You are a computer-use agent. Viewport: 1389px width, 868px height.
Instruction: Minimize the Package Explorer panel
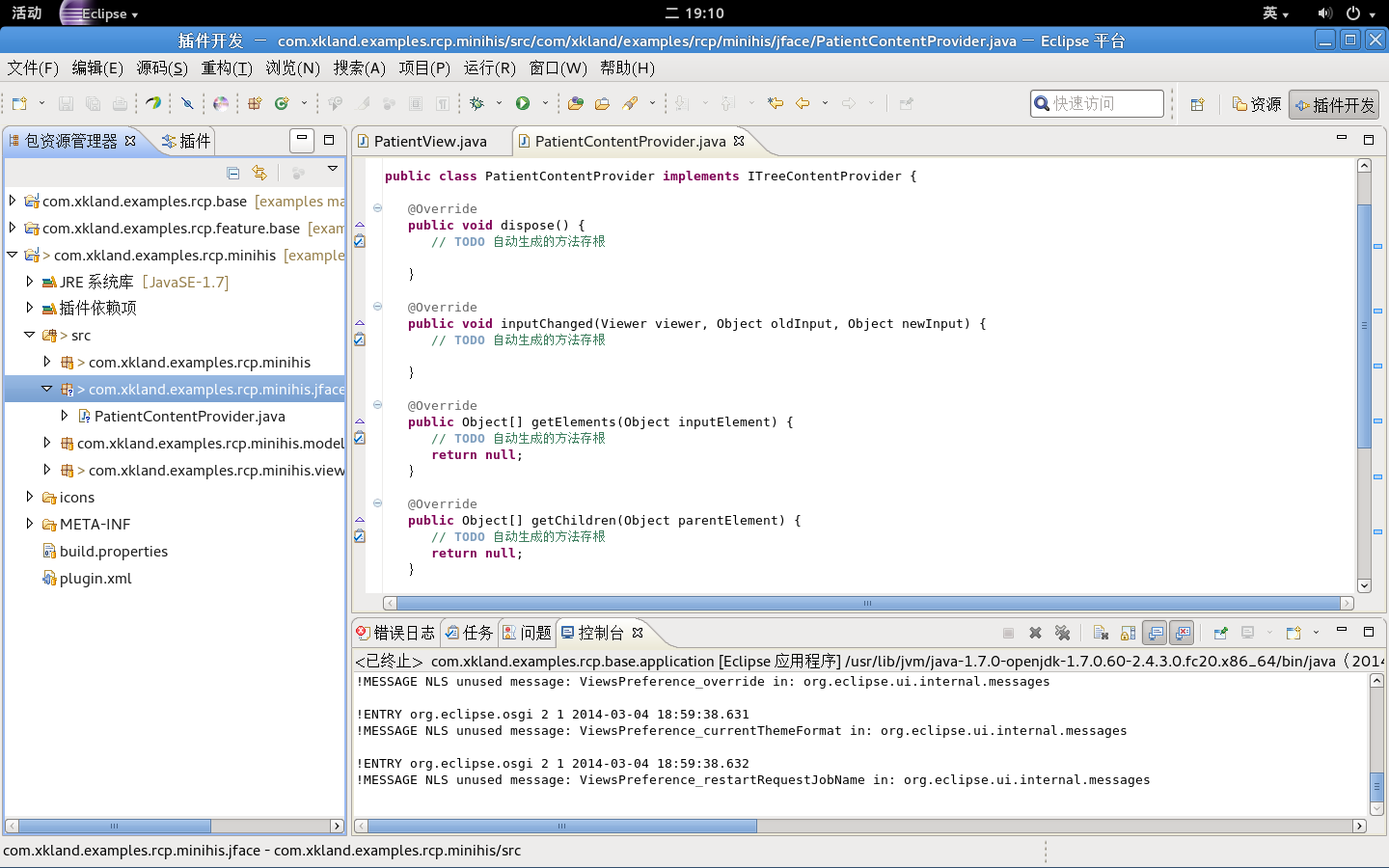coord(302,140)
